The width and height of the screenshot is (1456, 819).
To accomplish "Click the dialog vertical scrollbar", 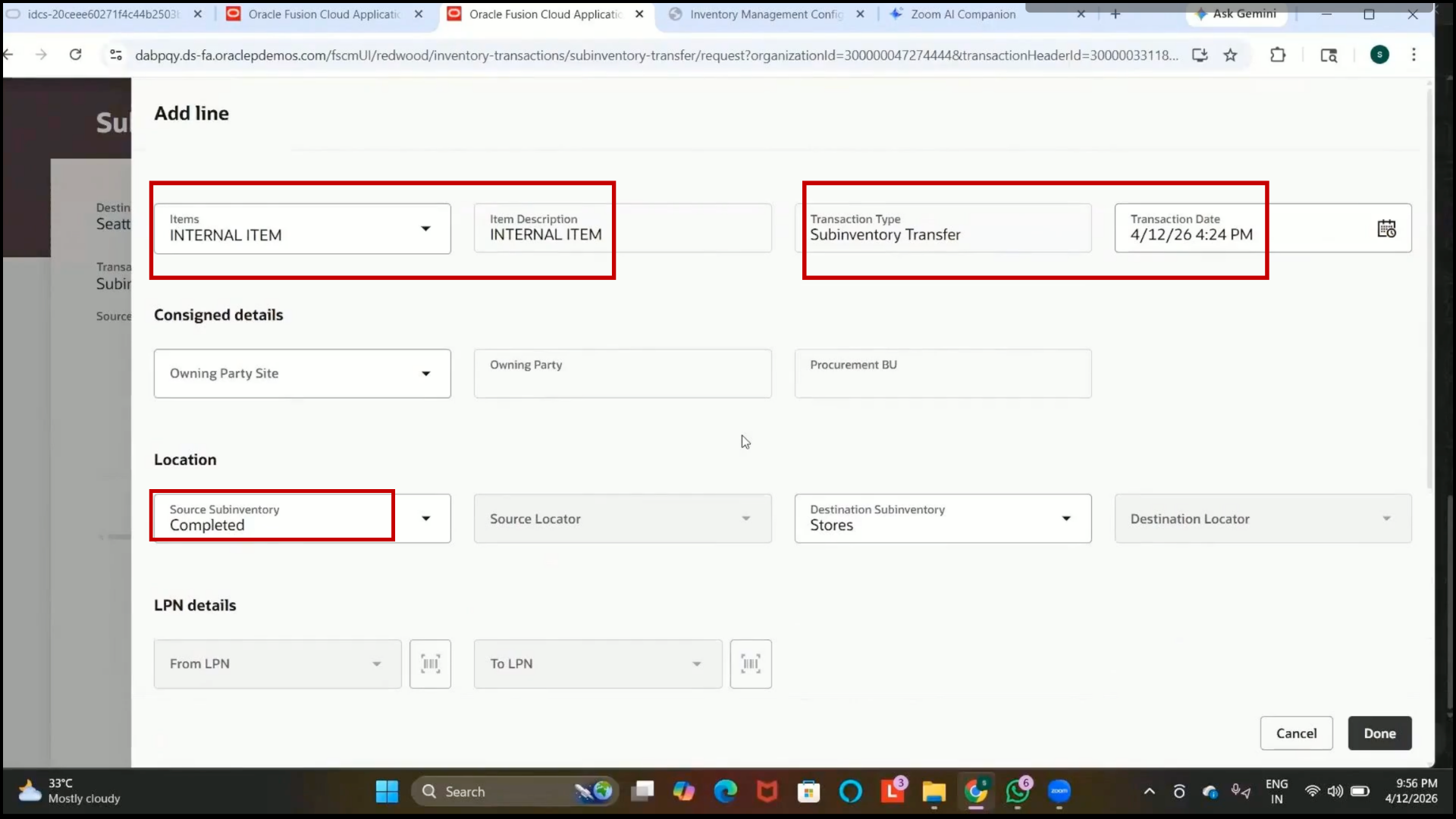I will pos(1430,288).
